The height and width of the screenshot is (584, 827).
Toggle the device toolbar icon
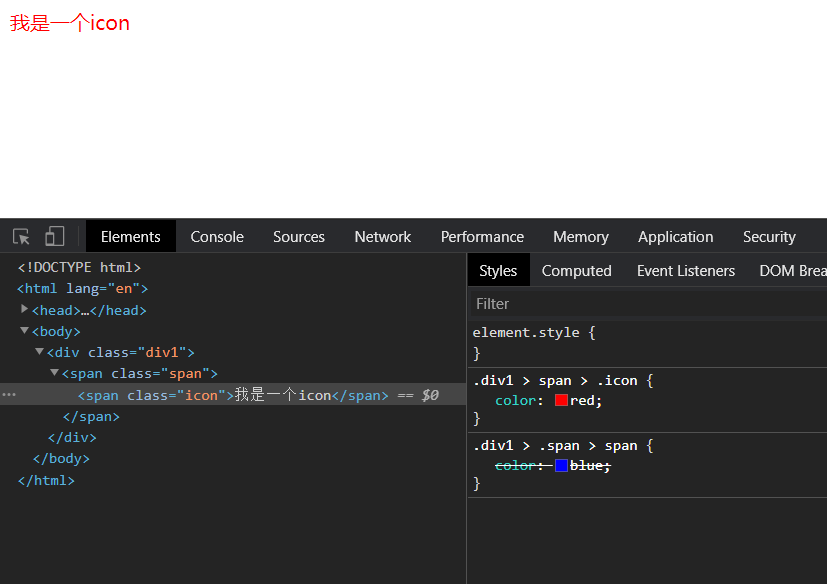pyautogui.click(x=54, y=237)
